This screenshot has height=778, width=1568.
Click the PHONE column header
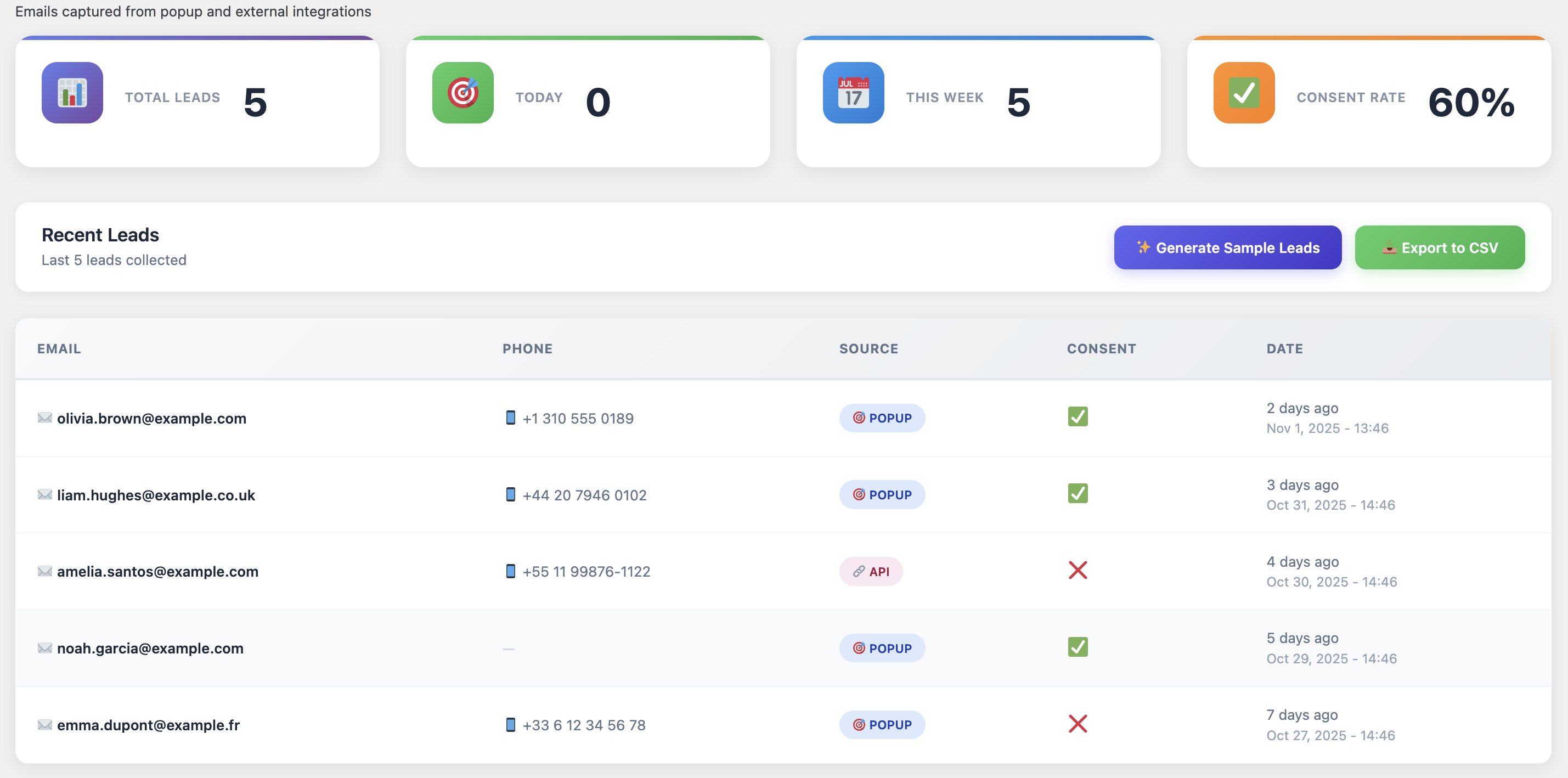pos(527,349)
